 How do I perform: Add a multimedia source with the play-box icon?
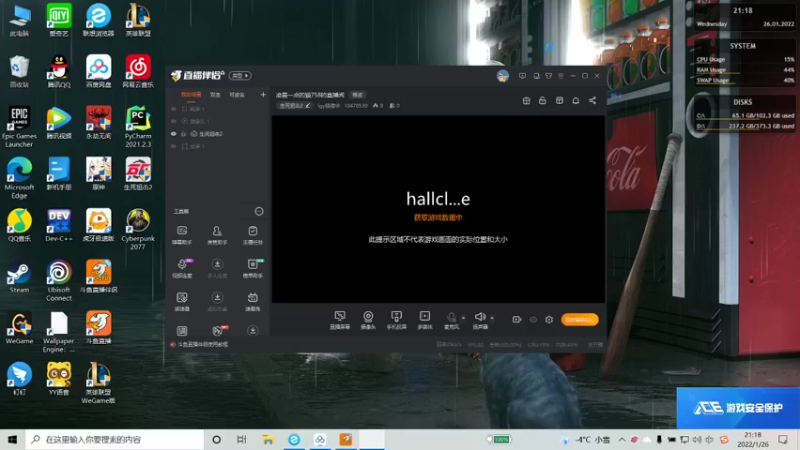pos(424,320)
